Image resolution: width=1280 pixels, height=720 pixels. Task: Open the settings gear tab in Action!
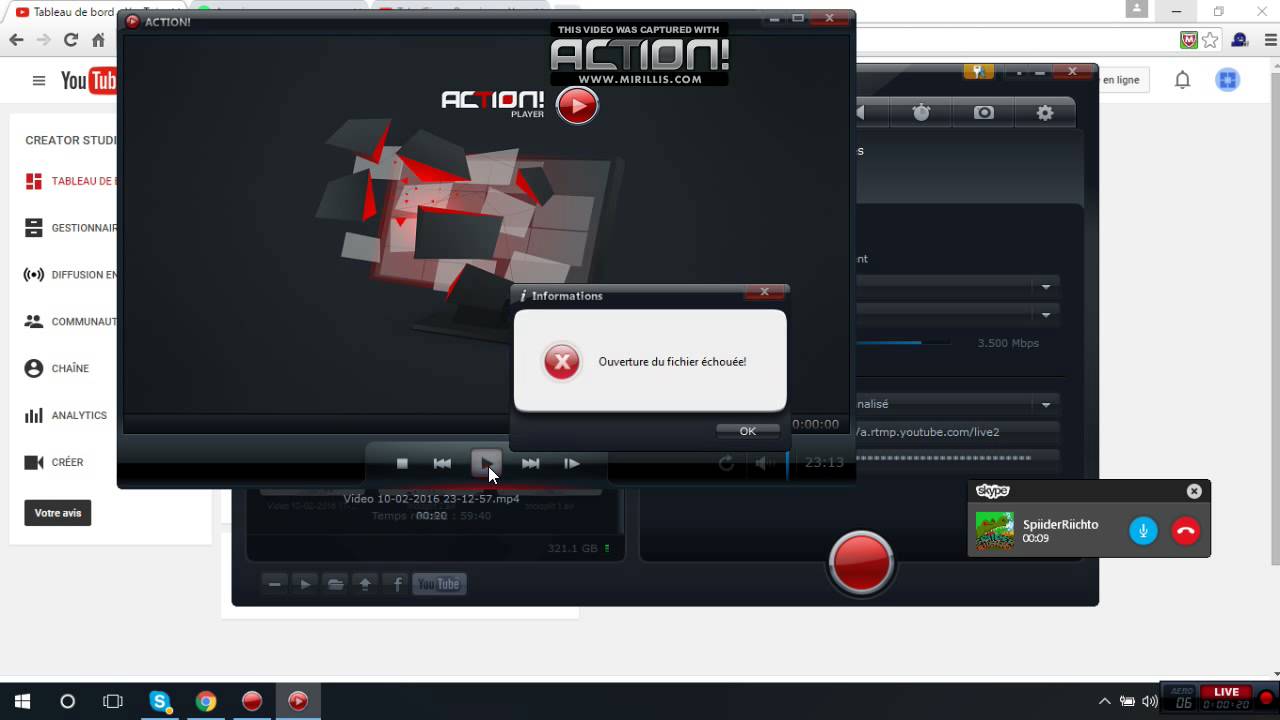[x=1045, y=113]
